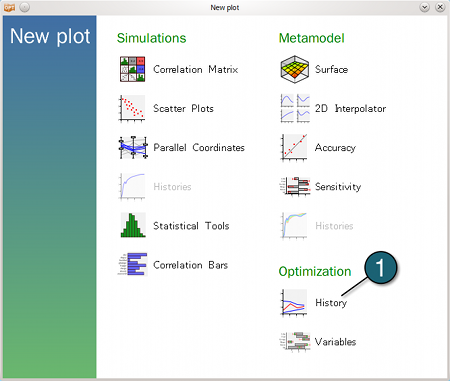Image resolution: width=450 pixels, height=381 pixels.
Task: Click the Variables label
Action: point(335,342)
